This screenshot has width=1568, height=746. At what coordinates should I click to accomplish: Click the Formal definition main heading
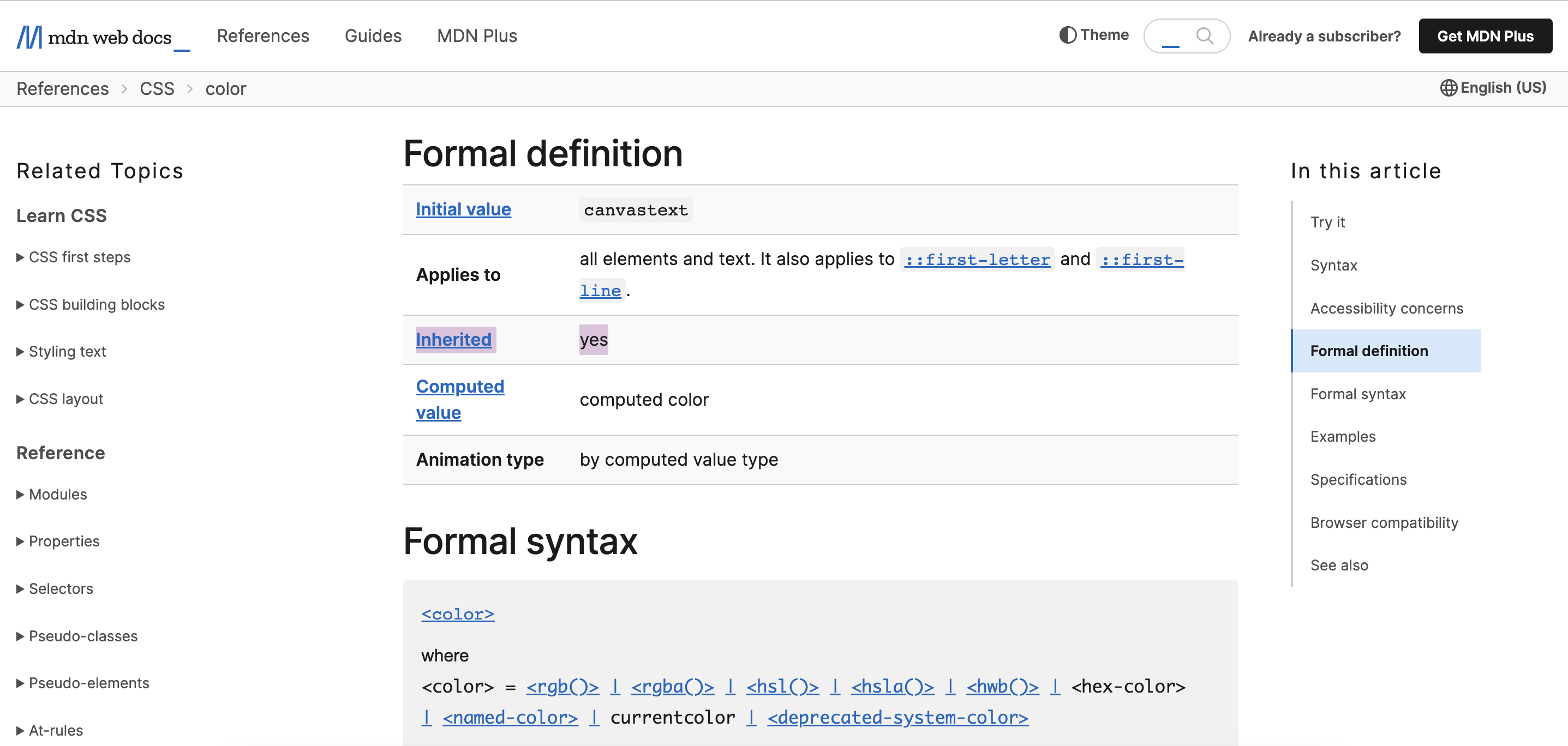click(x=543, y=153)
